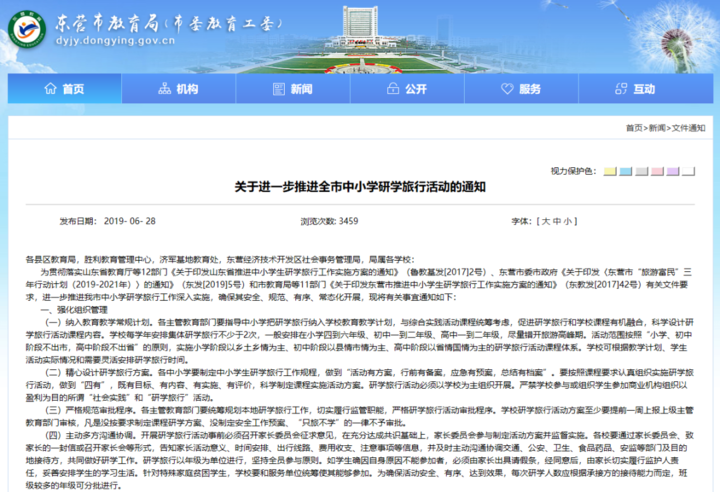Click the heart icon beside 服务
Viewport: 720px width, 492px height.
(x=507, y=89)
